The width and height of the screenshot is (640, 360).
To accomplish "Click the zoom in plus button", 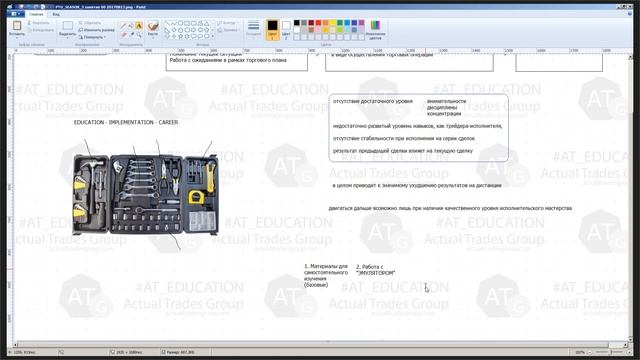I will click(629, 352).
